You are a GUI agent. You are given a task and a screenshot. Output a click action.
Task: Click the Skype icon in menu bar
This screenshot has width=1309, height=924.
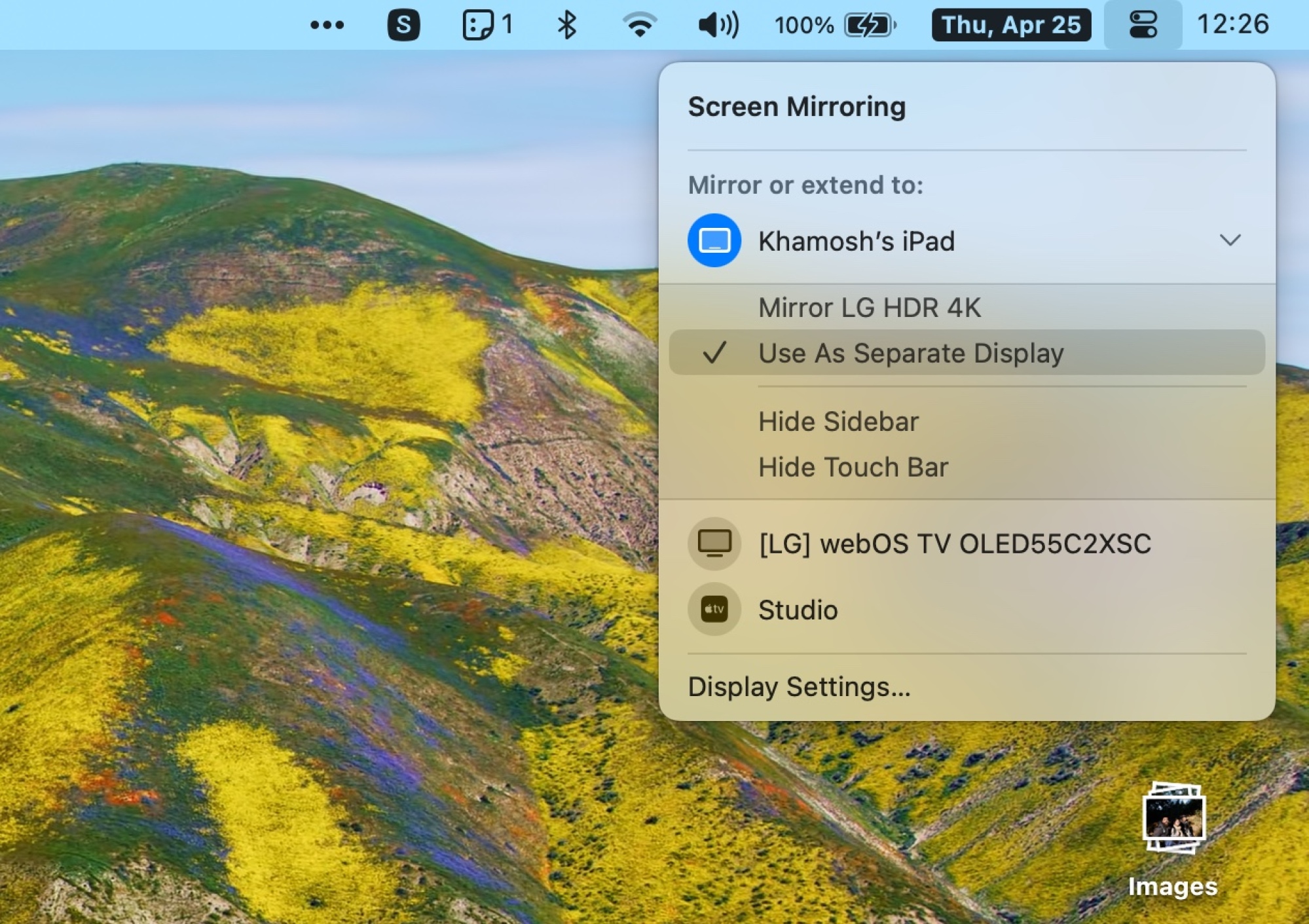click(x=405, y=24)
